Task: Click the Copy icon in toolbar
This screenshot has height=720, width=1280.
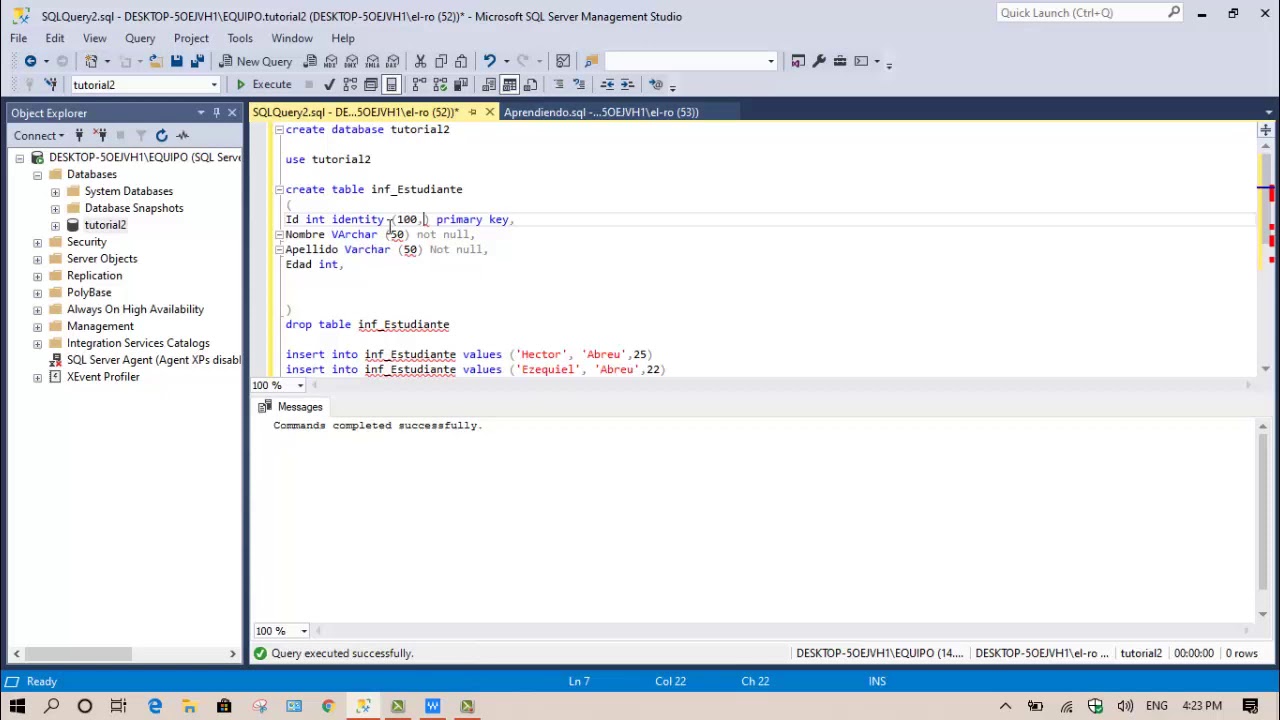Action: point(441,61)
